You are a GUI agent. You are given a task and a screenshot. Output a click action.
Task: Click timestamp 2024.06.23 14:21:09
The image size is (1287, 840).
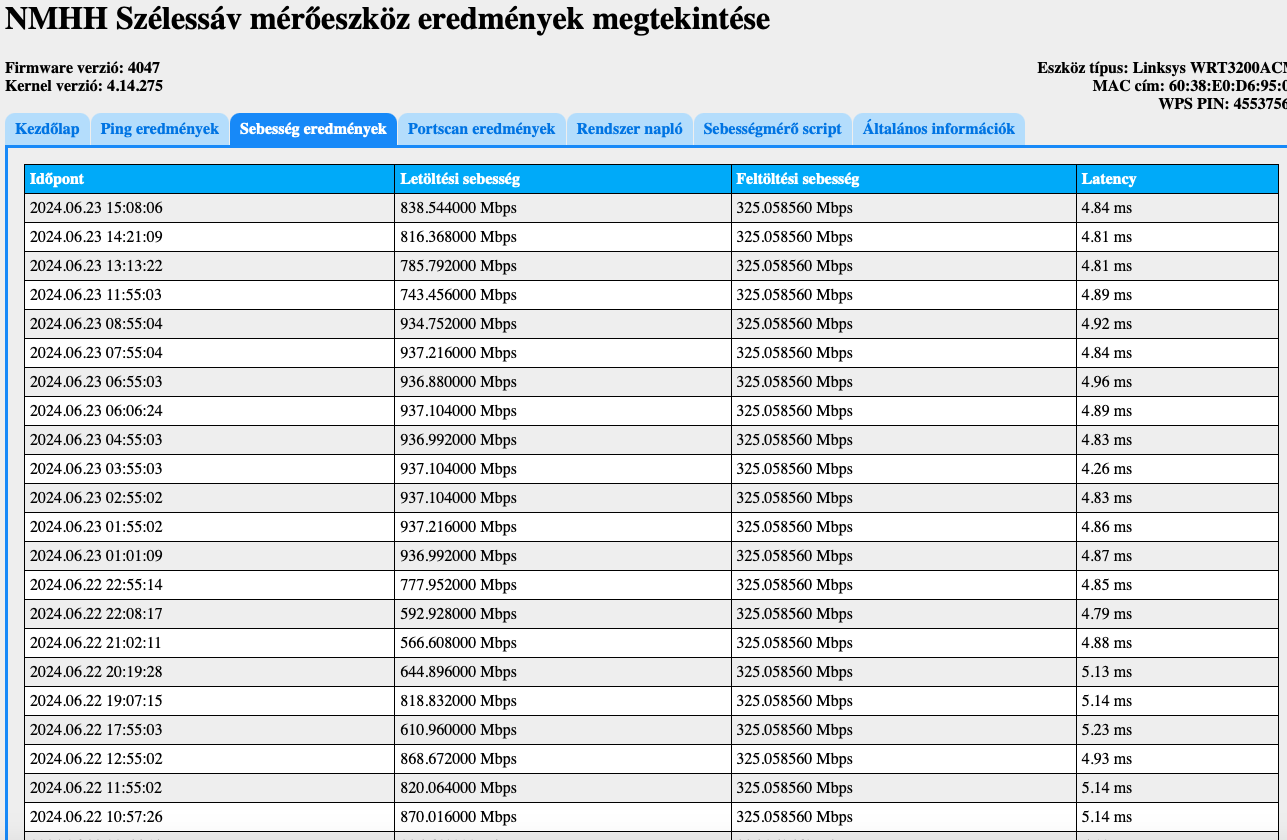[96, 237]
